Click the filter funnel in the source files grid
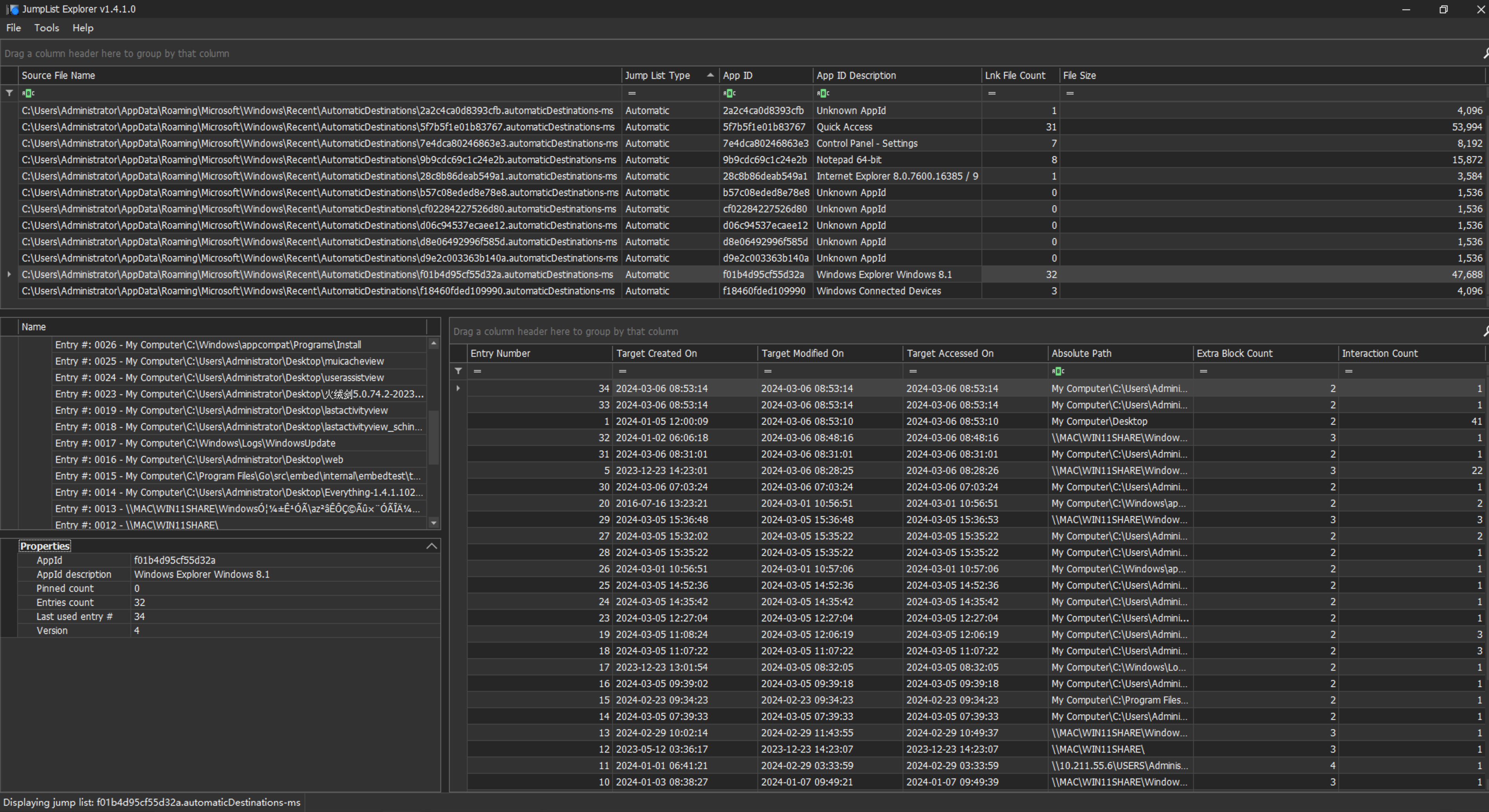Screen dimensions: 1489x812 pos(9,93)
